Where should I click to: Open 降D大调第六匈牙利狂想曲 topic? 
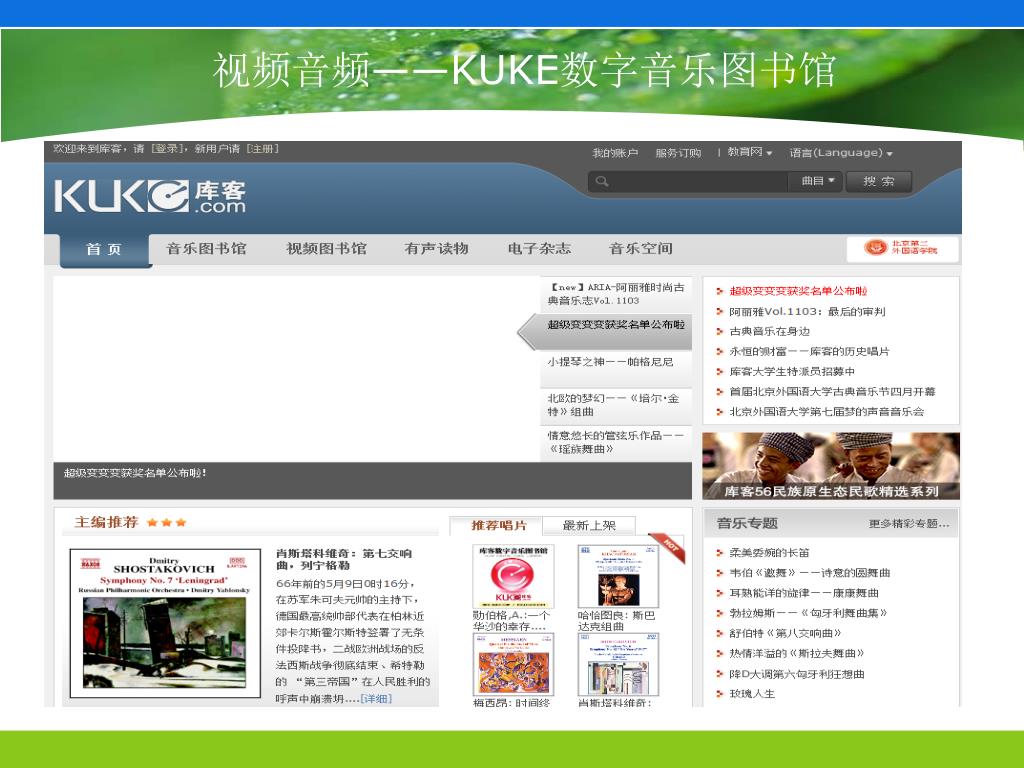pyautogui.click(x=797, y=674)
